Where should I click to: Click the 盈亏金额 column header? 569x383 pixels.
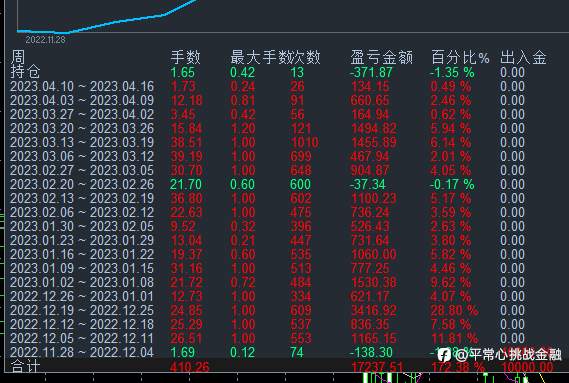382,57
